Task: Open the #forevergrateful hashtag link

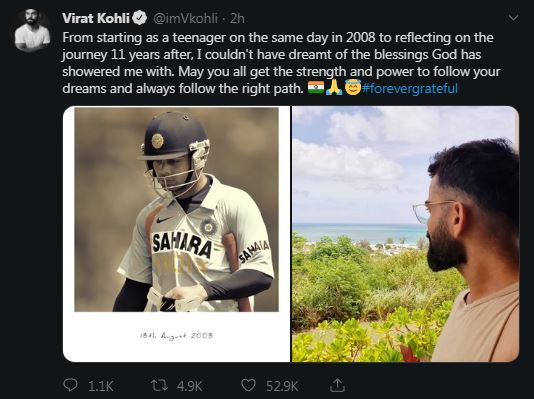Action: point(410,89)
